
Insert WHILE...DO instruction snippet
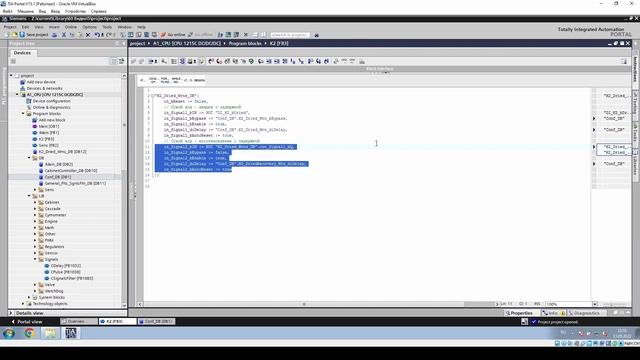176,80
